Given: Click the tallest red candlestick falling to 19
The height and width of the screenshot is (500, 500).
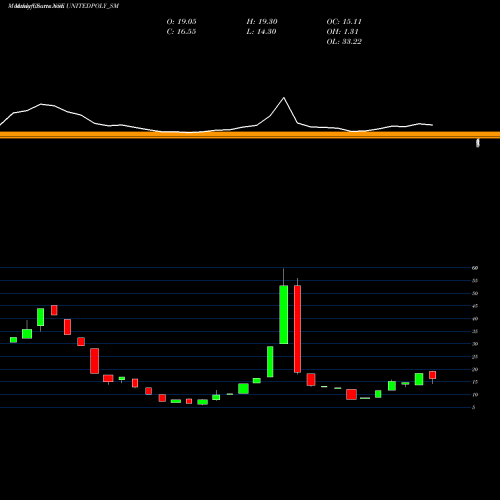Looking at the screenshot, I should pos(297,329).
